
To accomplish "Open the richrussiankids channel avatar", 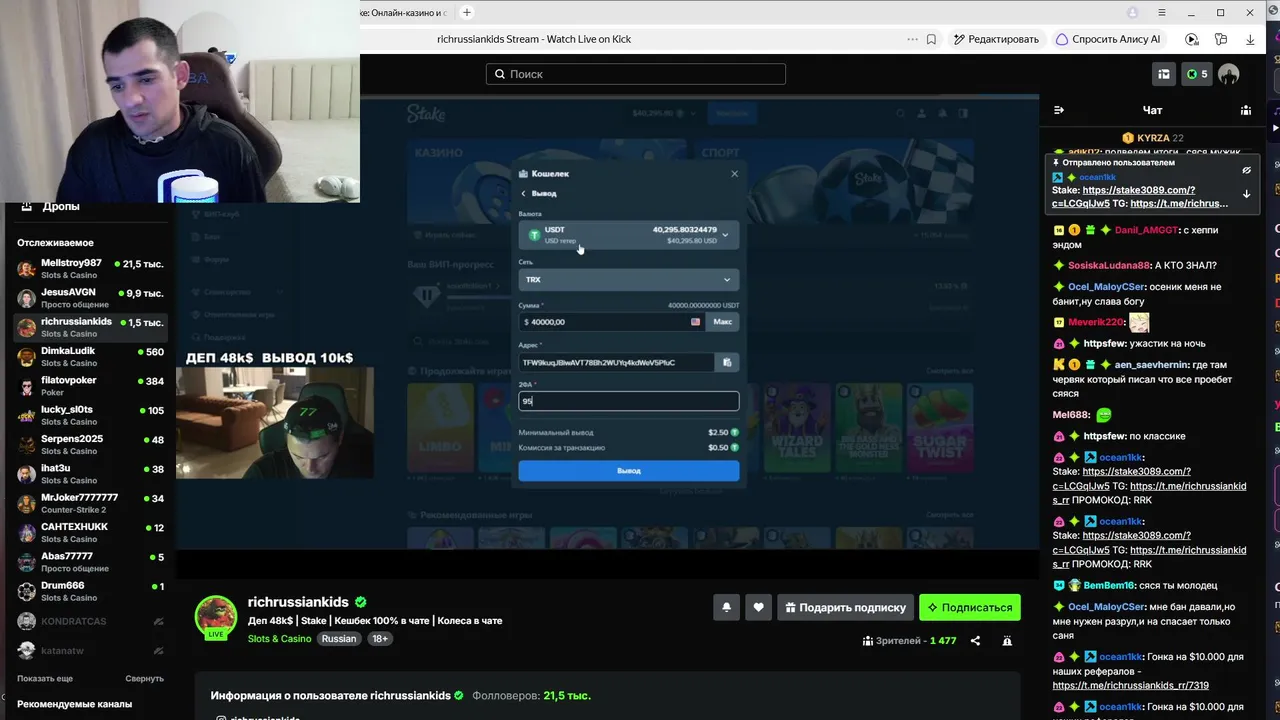I will pos(216,616).
